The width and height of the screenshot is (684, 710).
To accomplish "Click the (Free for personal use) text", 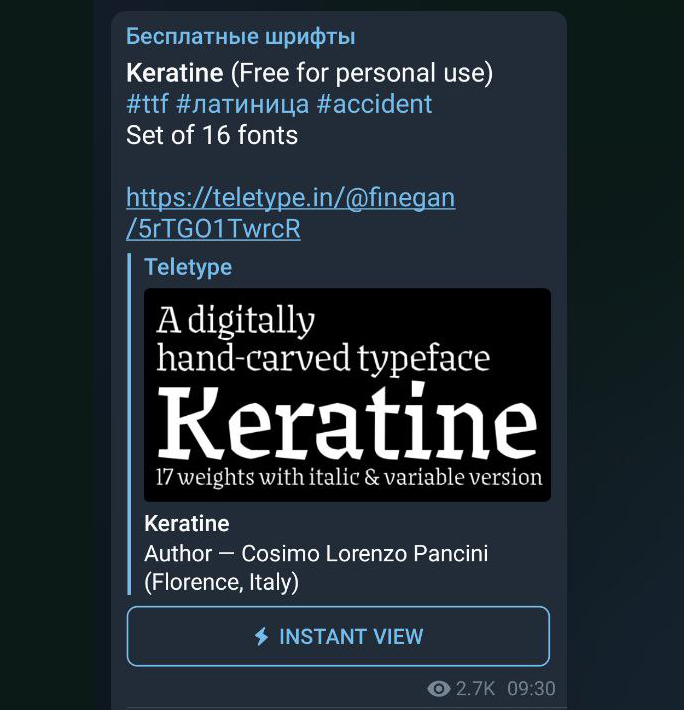I will (362, 73).
